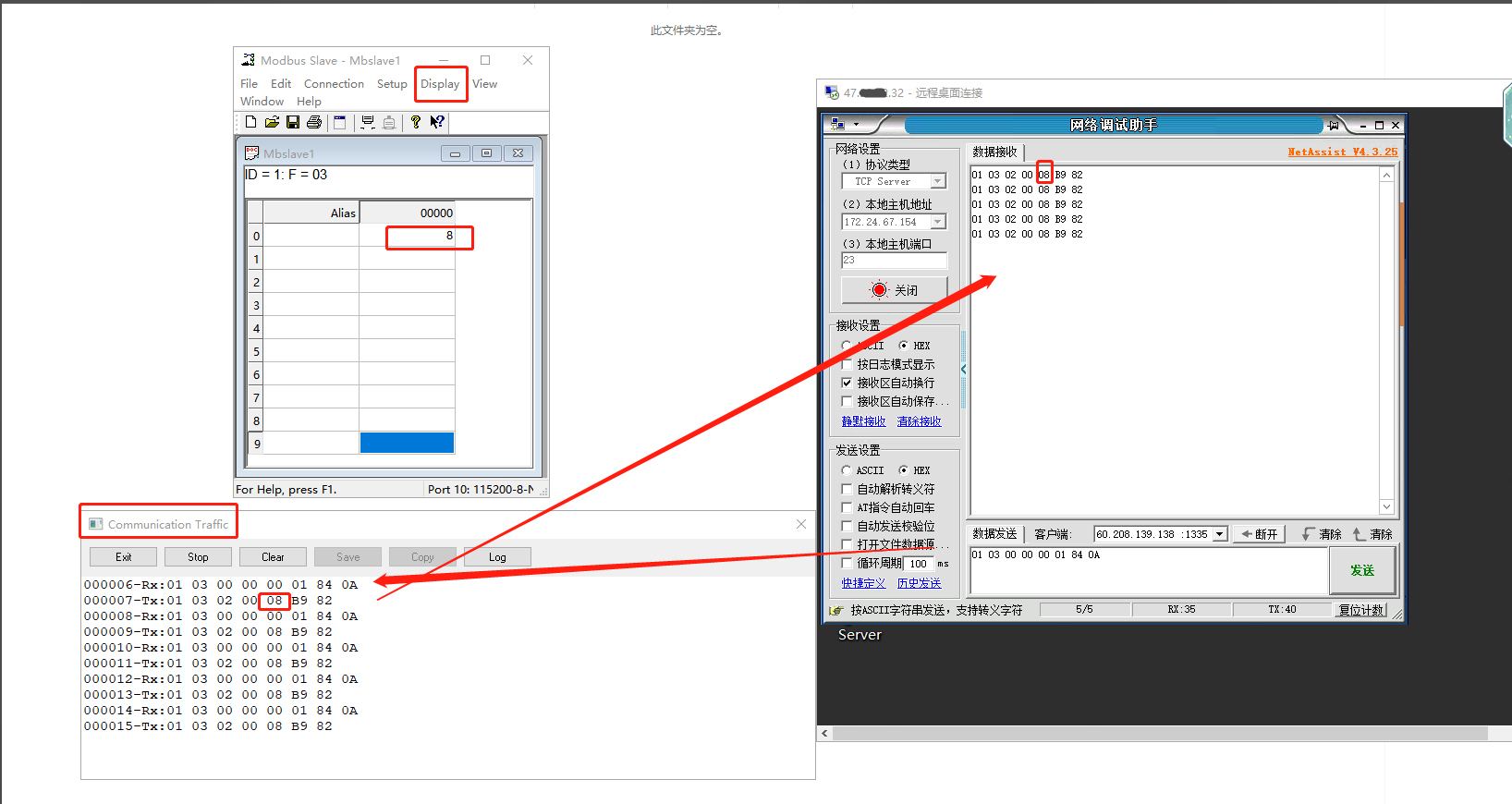Viewport: 1512px width, 804px height.
Task: Click the remote desktop horizontal scrollbar
Action: pyautogui.click(x=1160, y=734)
